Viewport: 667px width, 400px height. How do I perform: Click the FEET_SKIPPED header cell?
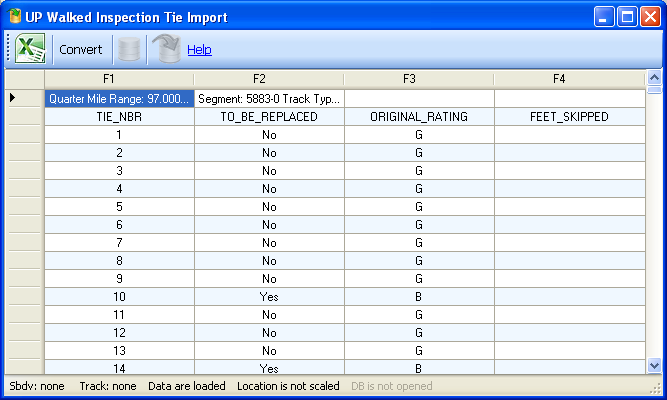(x=568, y=117)
